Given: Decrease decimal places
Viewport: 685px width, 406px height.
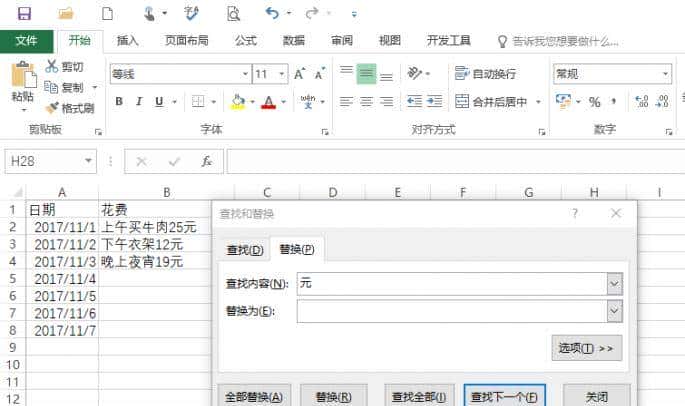Looking at the screenshot, I should coord(662,102).
